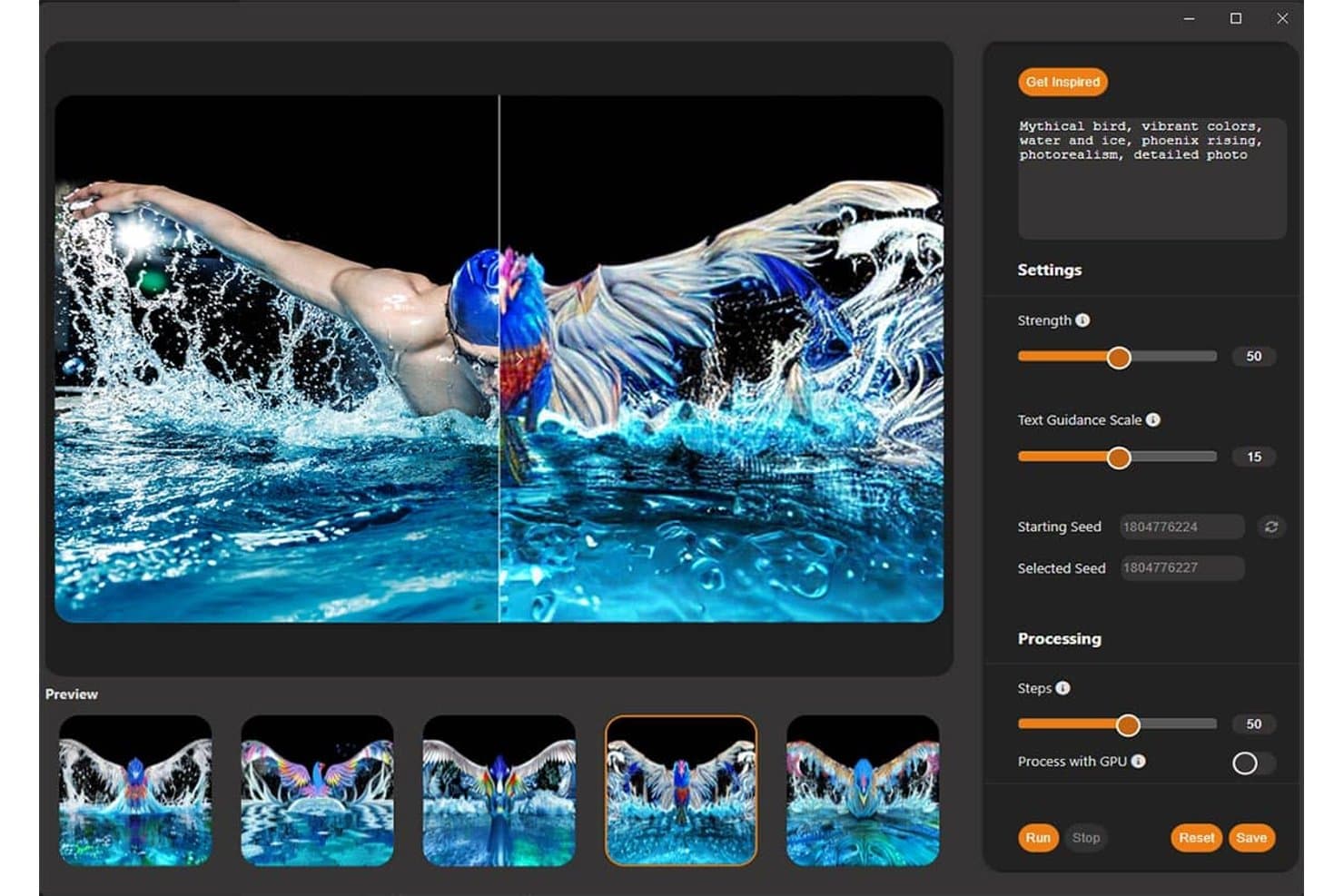Click the Stop button
Image resolution: width=1344 pixels, height=896 pixels.
1086,838
